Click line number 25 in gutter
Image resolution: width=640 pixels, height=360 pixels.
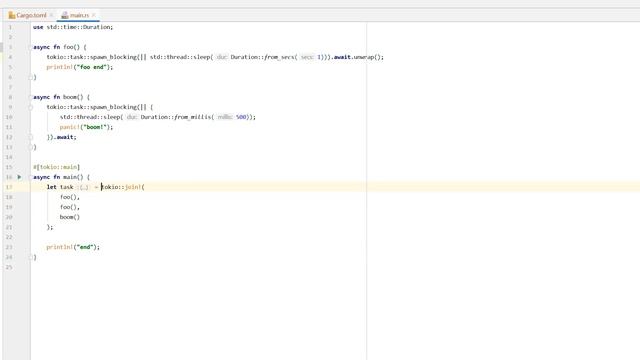(x=9, y=267)
